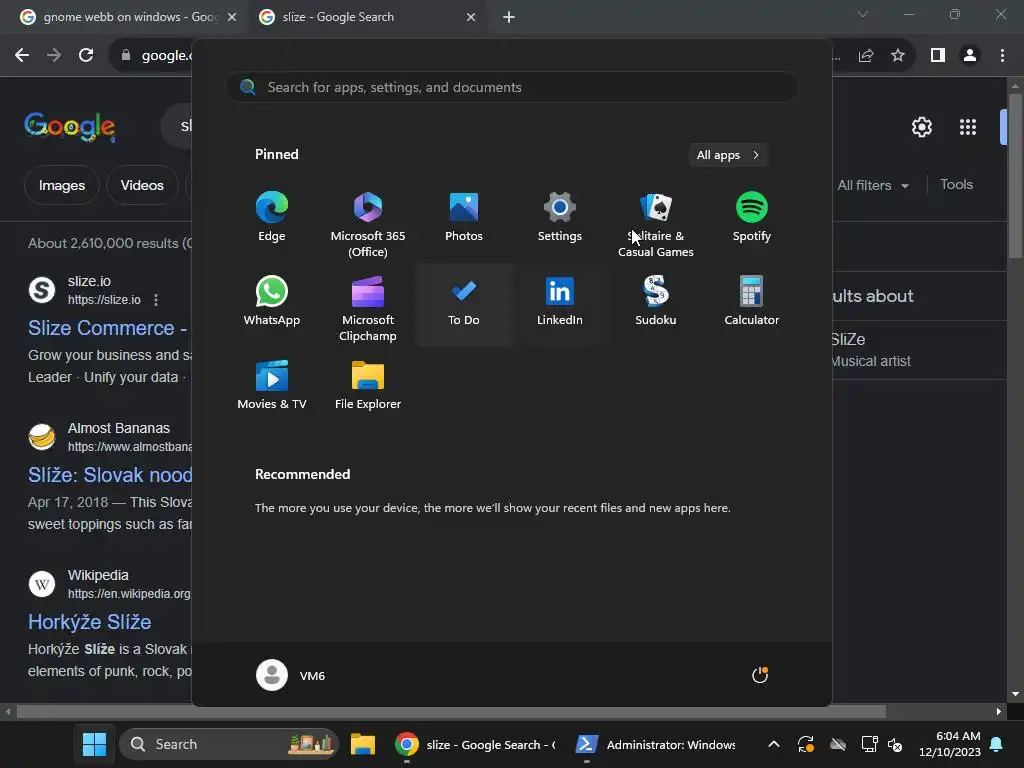The width and height of the screenshot is (1024, 768).
Task: Open Google apps grid
Action: coord(968,127)
